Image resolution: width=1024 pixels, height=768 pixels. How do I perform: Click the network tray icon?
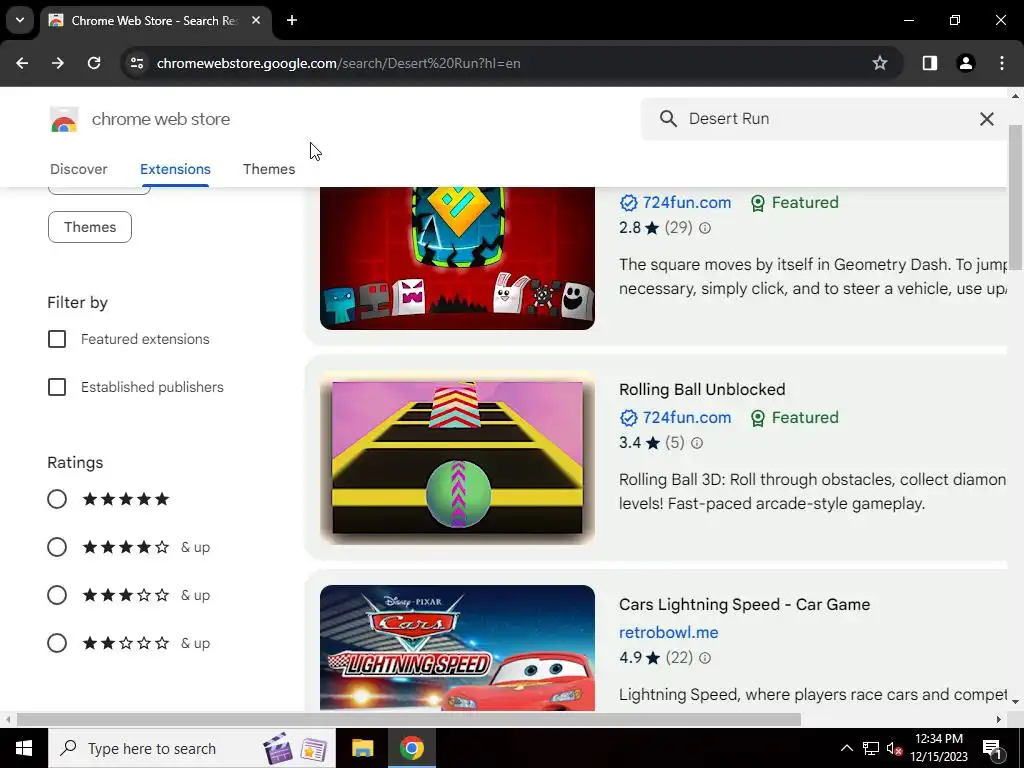871,748
